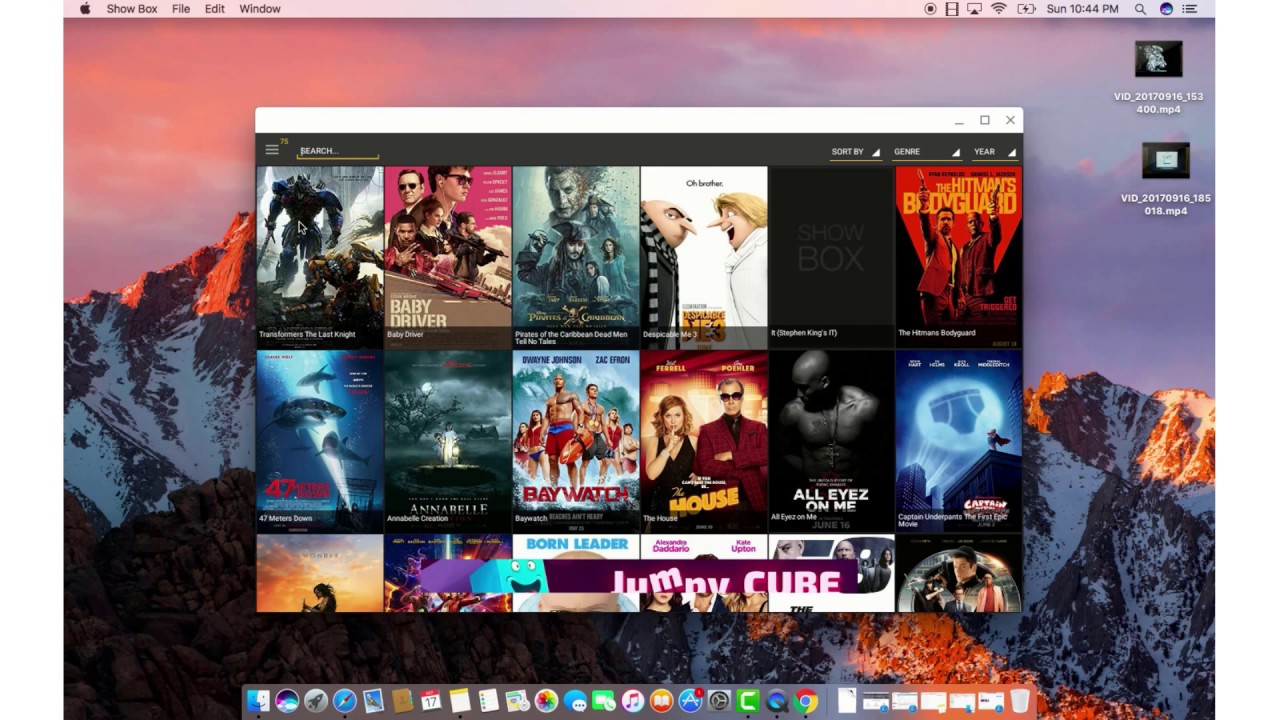Open the Apple menu
This screenshot has height=720, width=1280.
click(x=85, y=9)
